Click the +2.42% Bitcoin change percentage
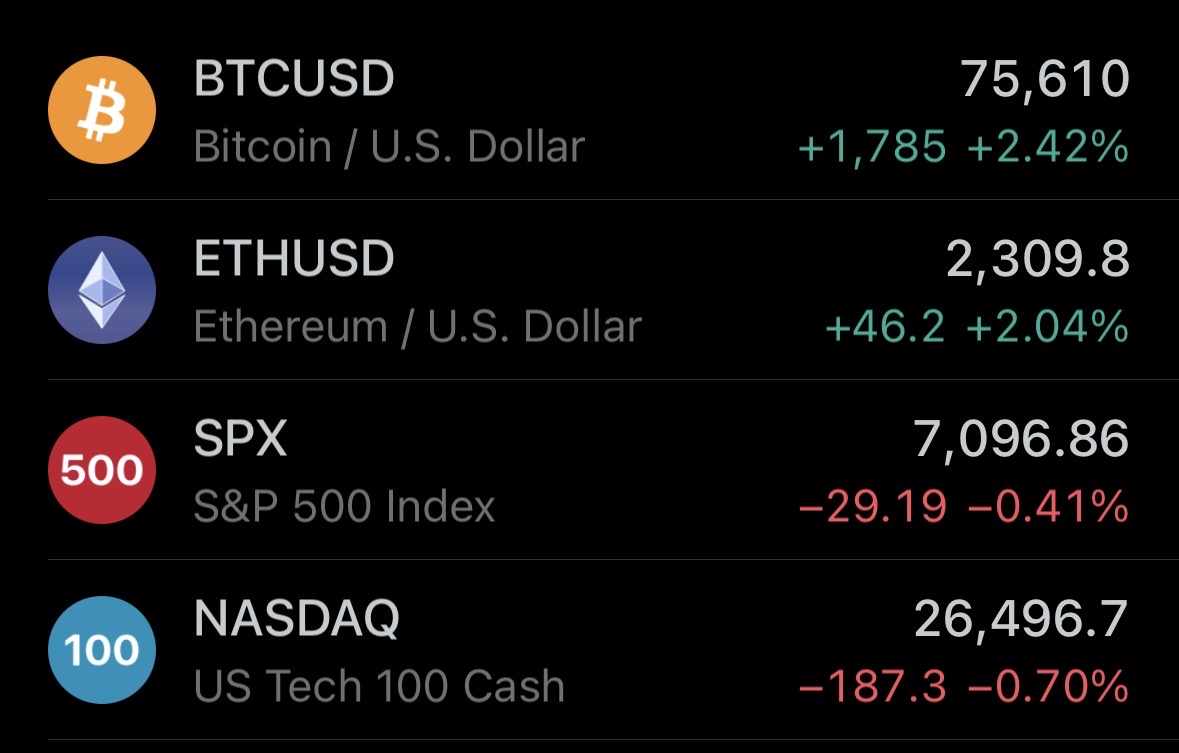 click(x=1047, y=147)
